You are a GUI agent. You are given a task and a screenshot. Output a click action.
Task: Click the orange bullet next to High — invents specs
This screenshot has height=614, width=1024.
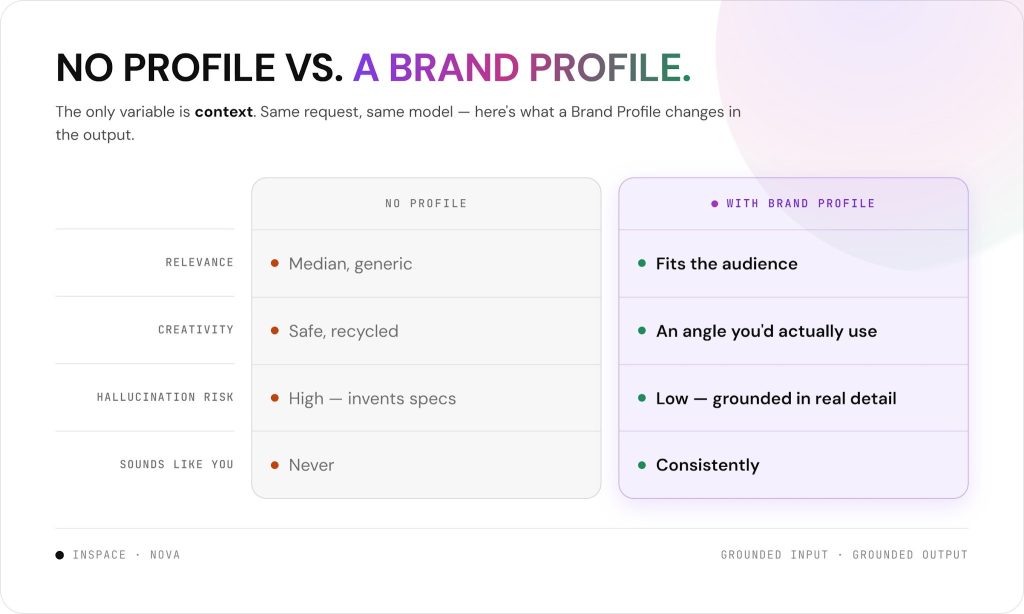pos(275,398)
